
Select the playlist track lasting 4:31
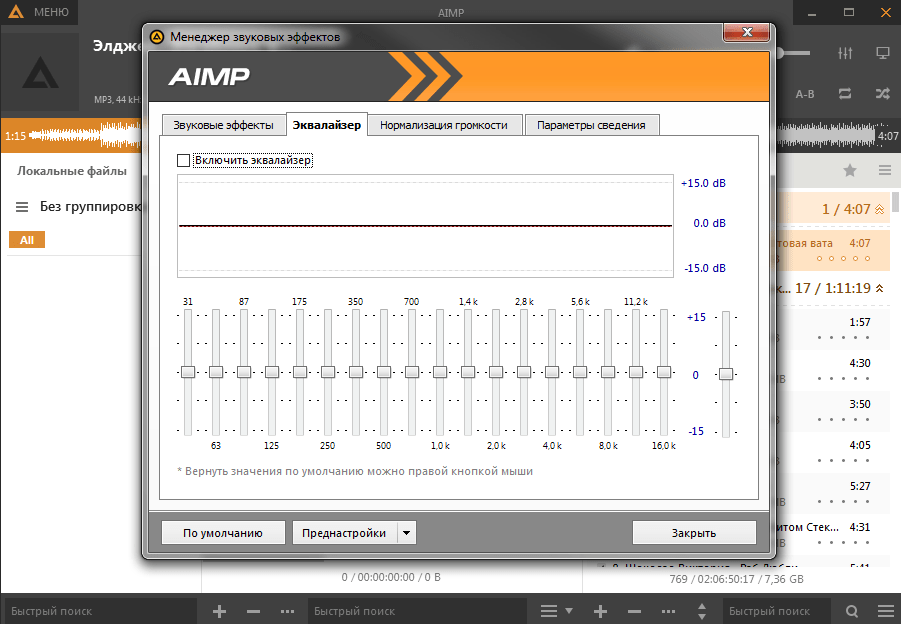833,534
